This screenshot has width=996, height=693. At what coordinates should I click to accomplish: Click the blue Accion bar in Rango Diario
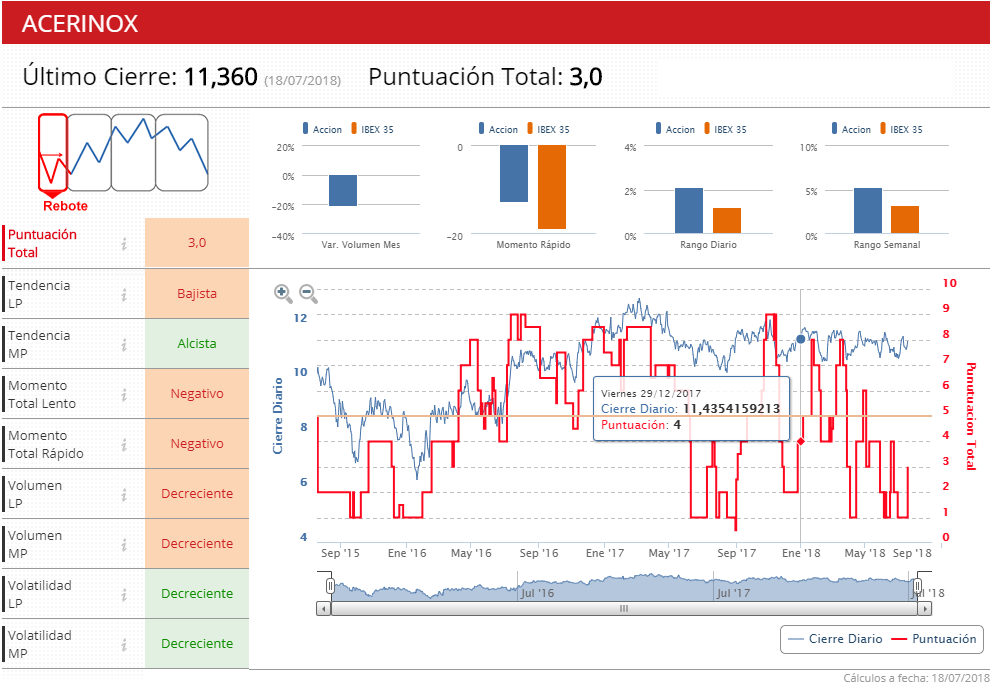click(689, 211)
